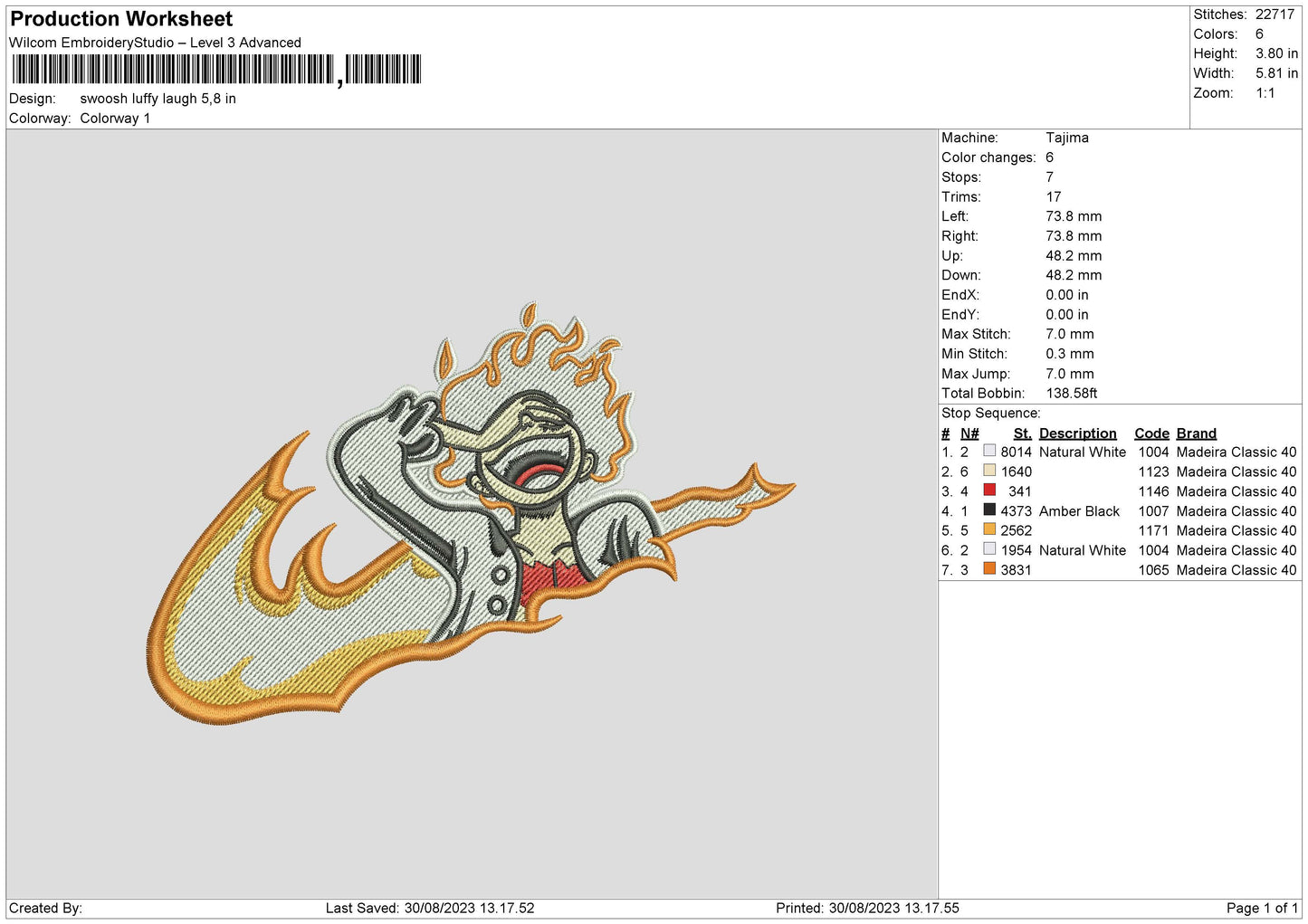This screenshot has height=924, width=1308.
Task: Click the Stitches count value 22717
Action: tap(1275, 14)
